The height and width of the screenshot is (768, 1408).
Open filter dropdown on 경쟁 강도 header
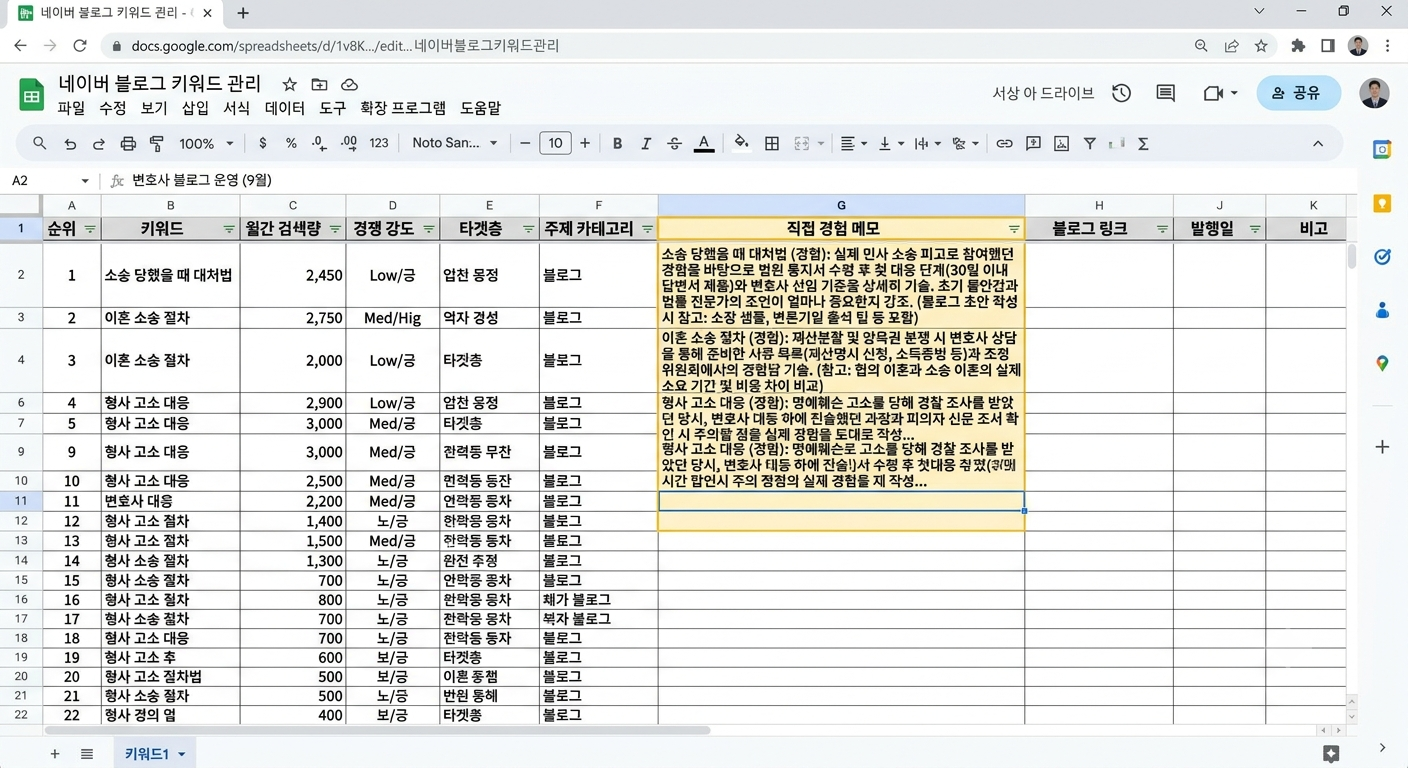pyautogui.click(x=429, y=229)
